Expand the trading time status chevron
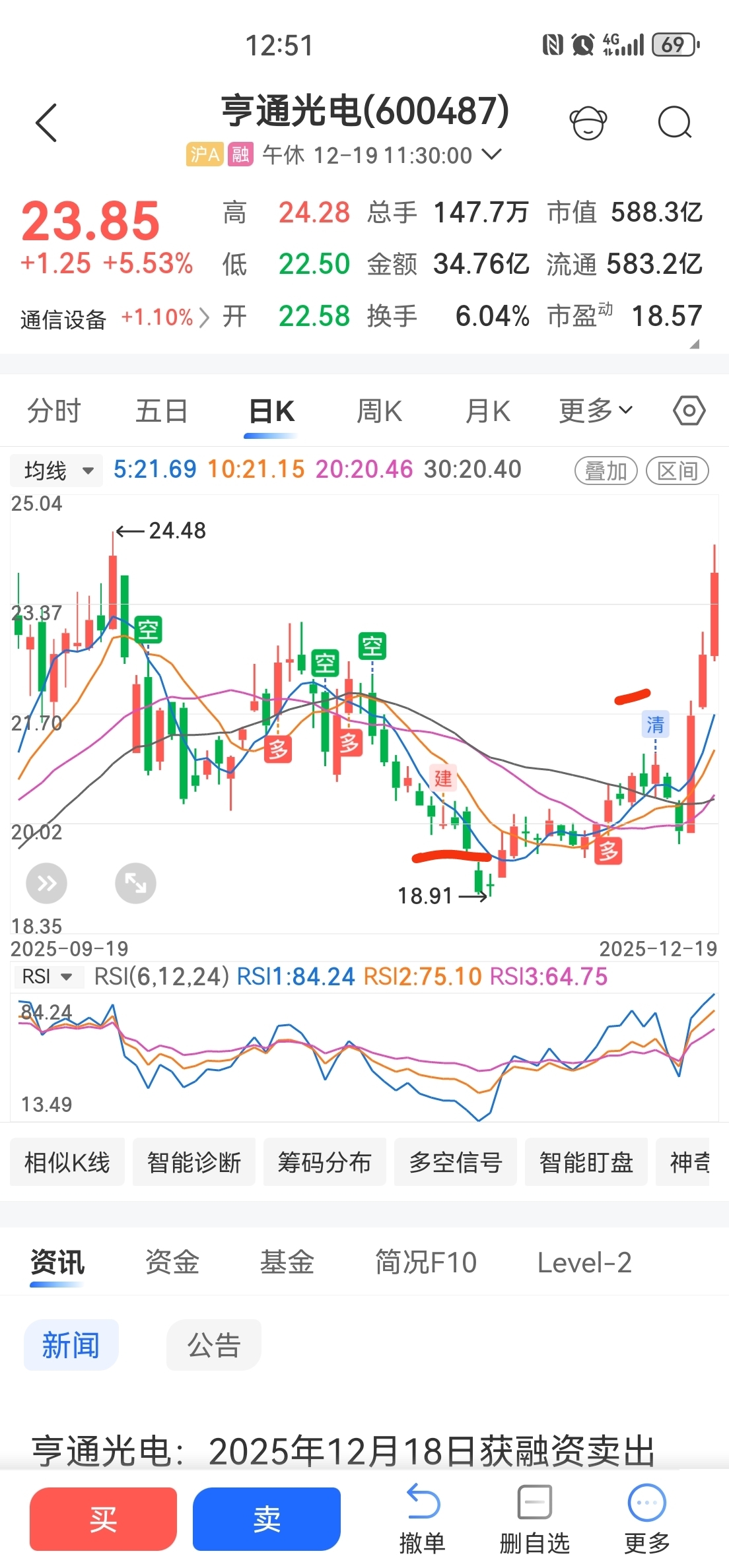This screenshot has width=729, height=1568. (492, 154)
